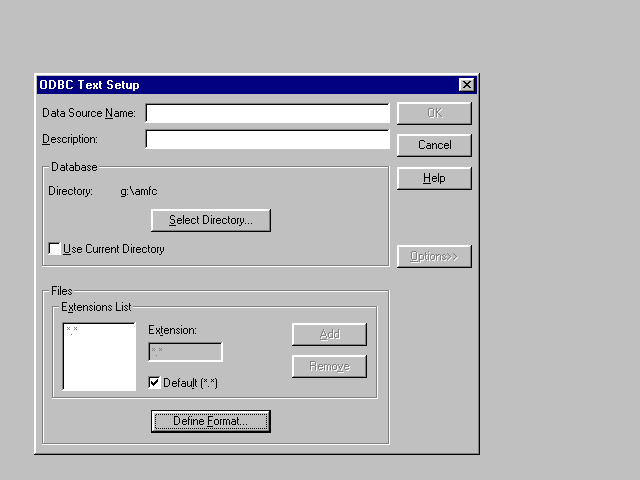Uncheck the Default (*.*) checkbox
The width and height of the screenshot is (640, 480).
[x=154, y=382]
